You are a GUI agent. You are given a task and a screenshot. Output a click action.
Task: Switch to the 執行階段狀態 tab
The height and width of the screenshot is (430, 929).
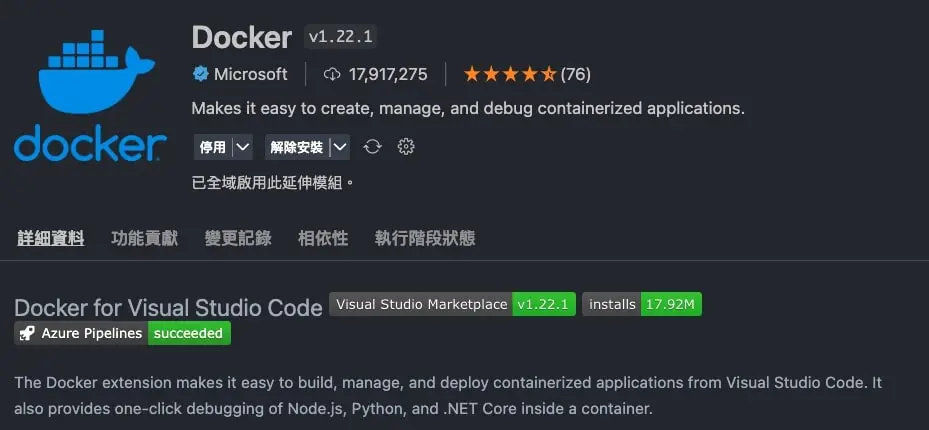point(424,238)
